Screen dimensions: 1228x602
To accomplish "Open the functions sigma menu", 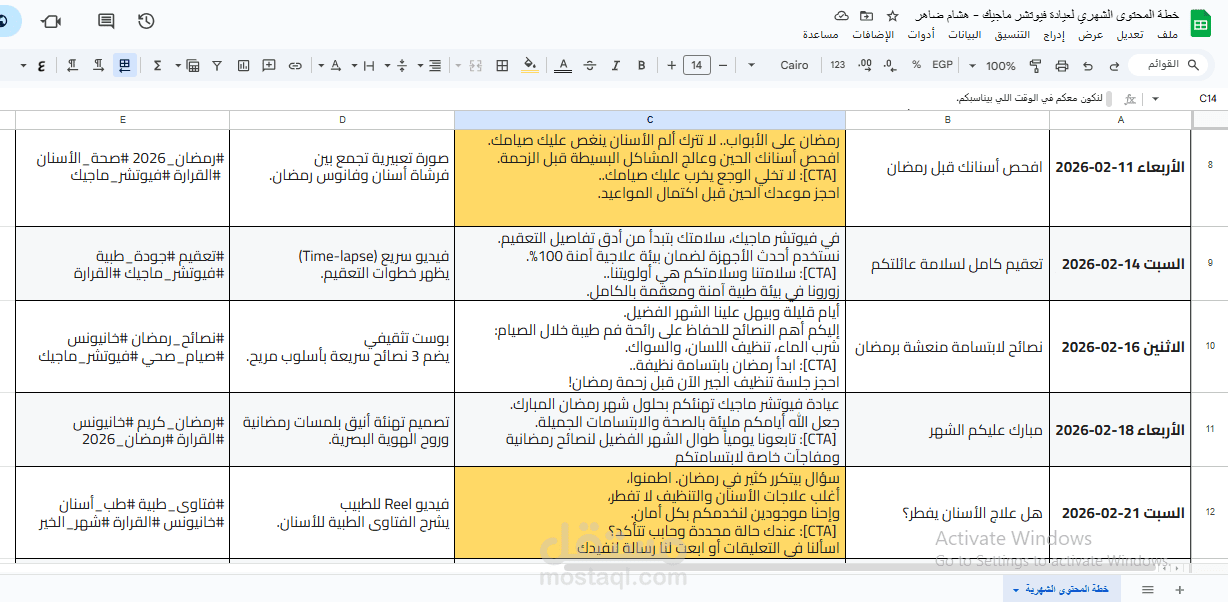I will (157, 66).
